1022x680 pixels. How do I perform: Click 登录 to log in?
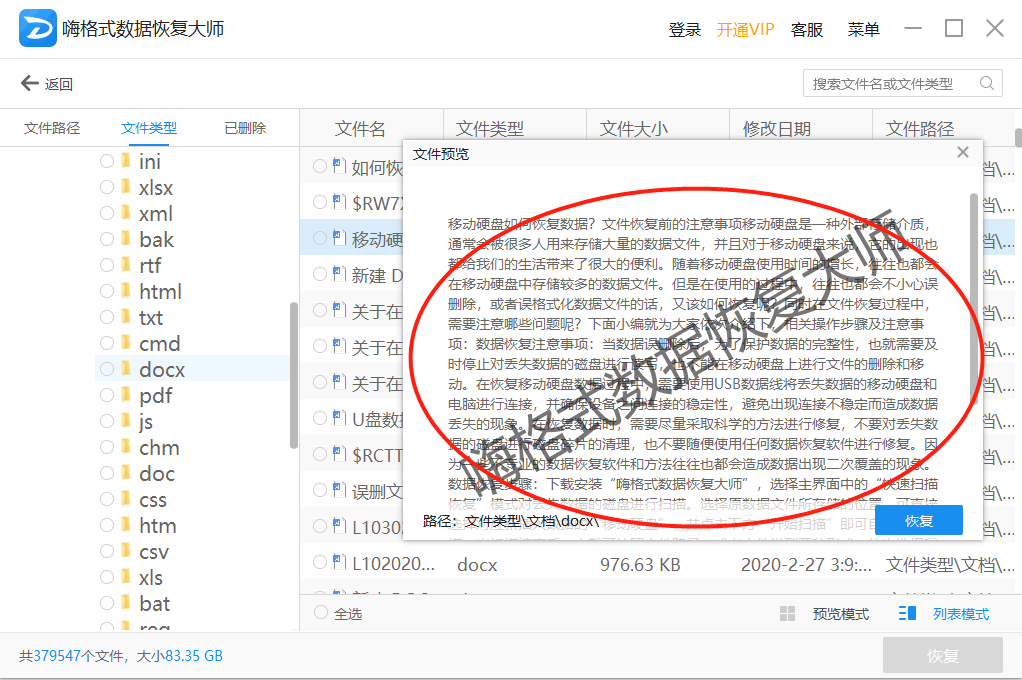[684, 29]
